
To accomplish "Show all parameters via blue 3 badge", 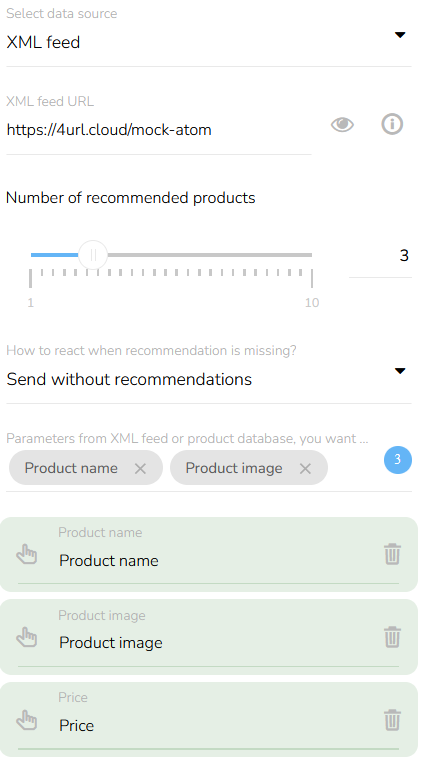I will [x=398, y=459].
